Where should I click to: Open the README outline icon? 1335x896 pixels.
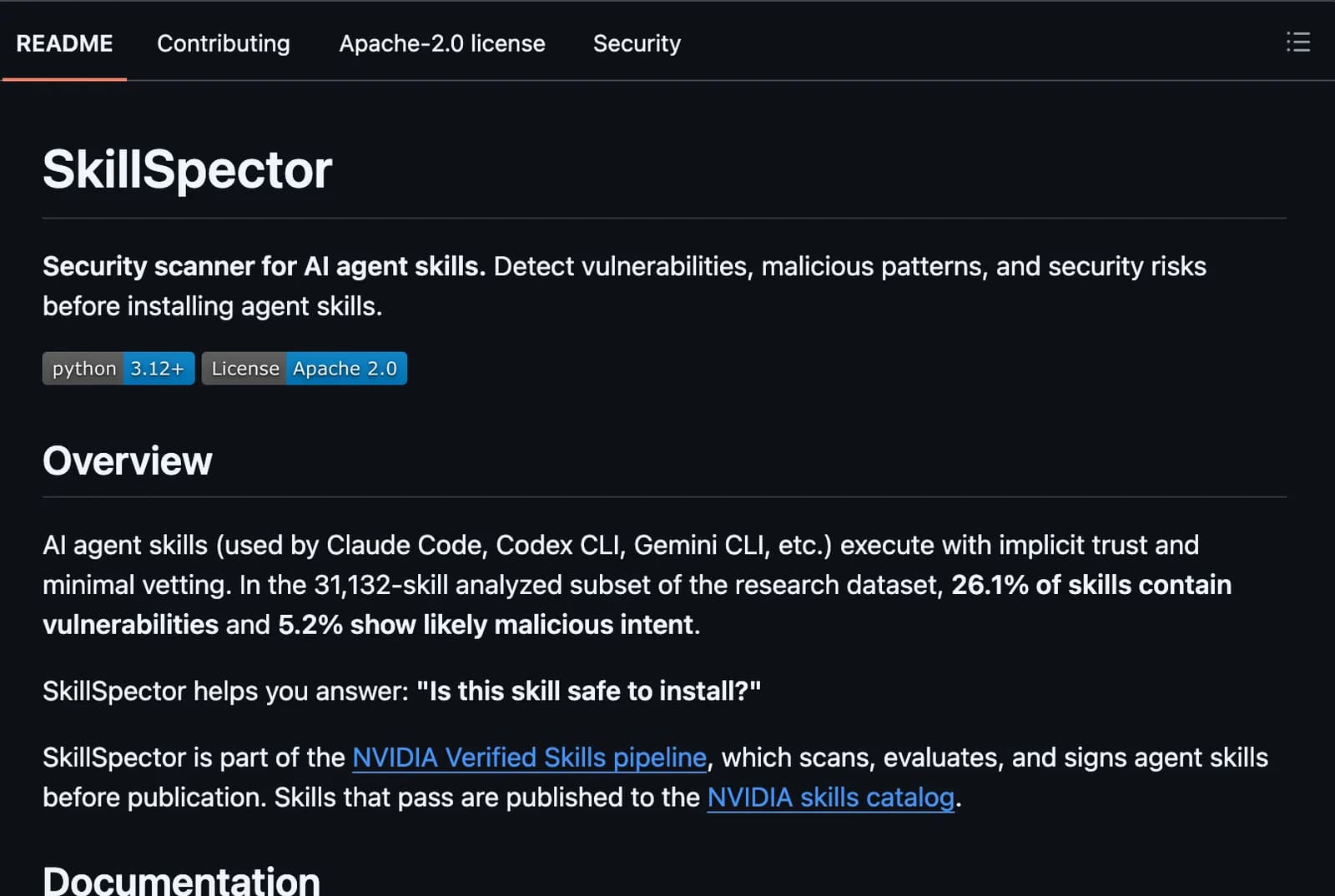pyautogui.click(x=1297, y=42)
